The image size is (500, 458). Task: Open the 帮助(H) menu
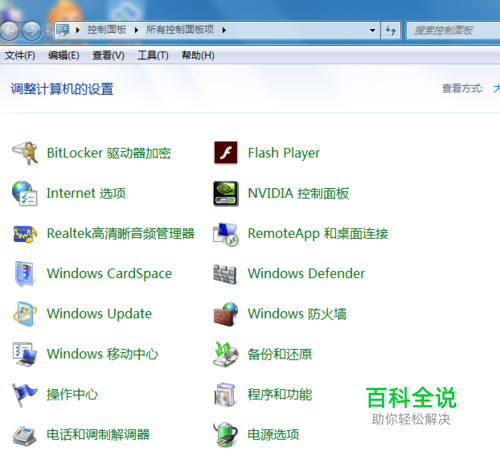tap(198, 55)
